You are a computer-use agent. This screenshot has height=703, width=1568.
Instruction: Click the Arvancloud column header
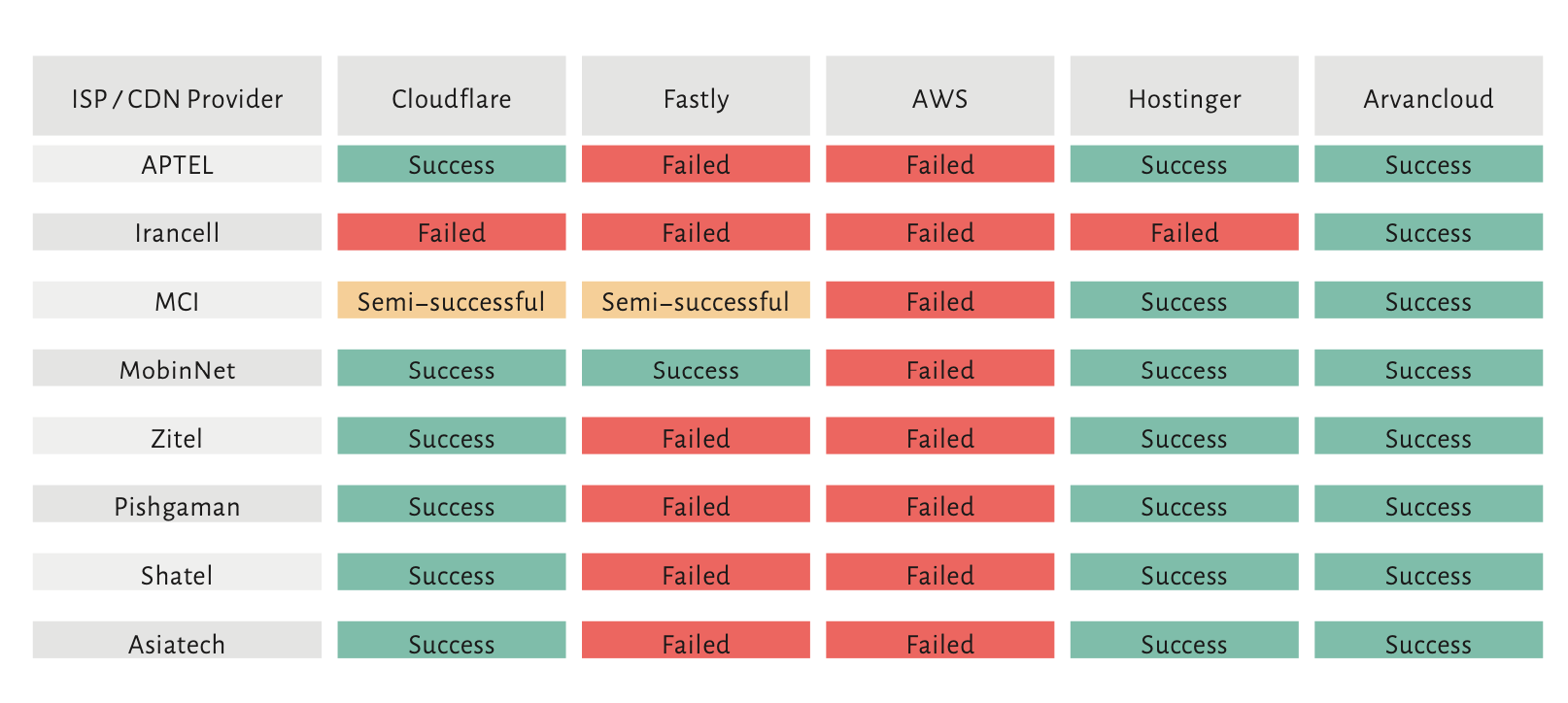tap(1428, 97)
